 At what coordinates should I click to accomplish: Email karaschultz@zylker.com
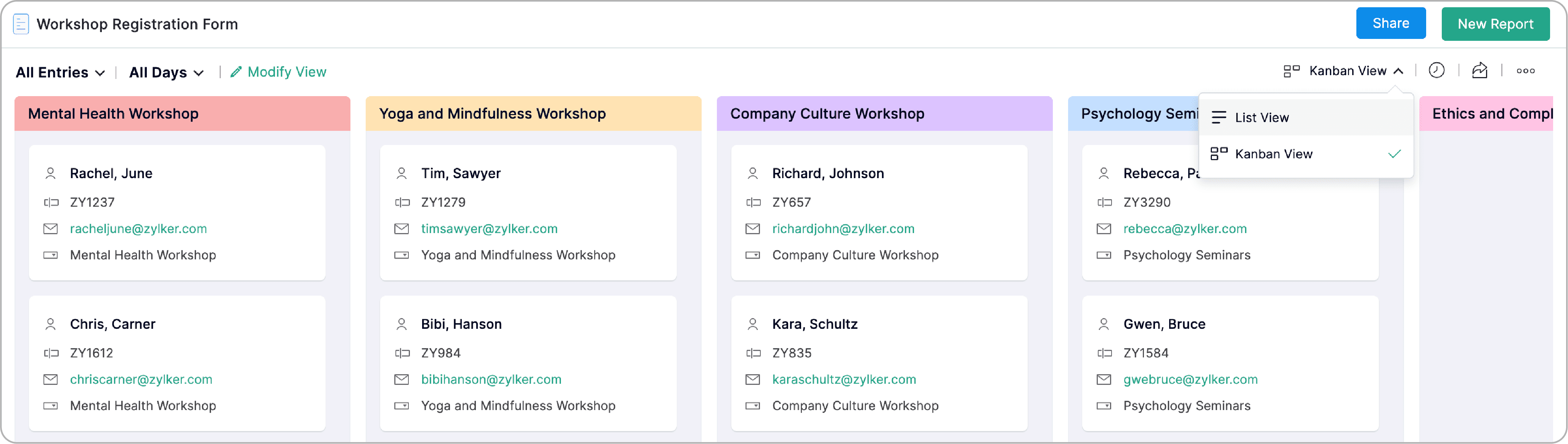pos(843,380)
